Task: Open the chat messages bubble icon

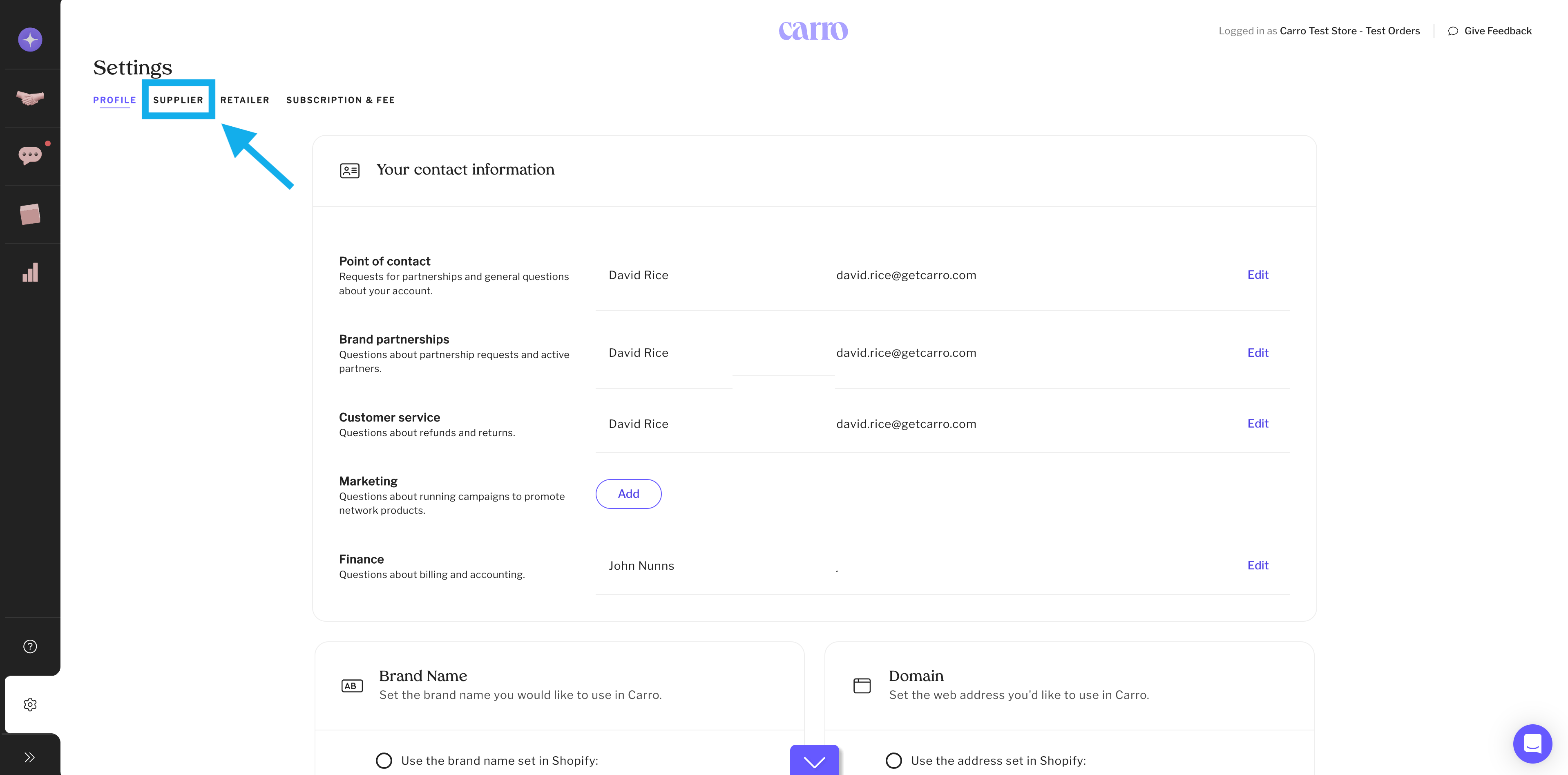Action: pos(30,156)
